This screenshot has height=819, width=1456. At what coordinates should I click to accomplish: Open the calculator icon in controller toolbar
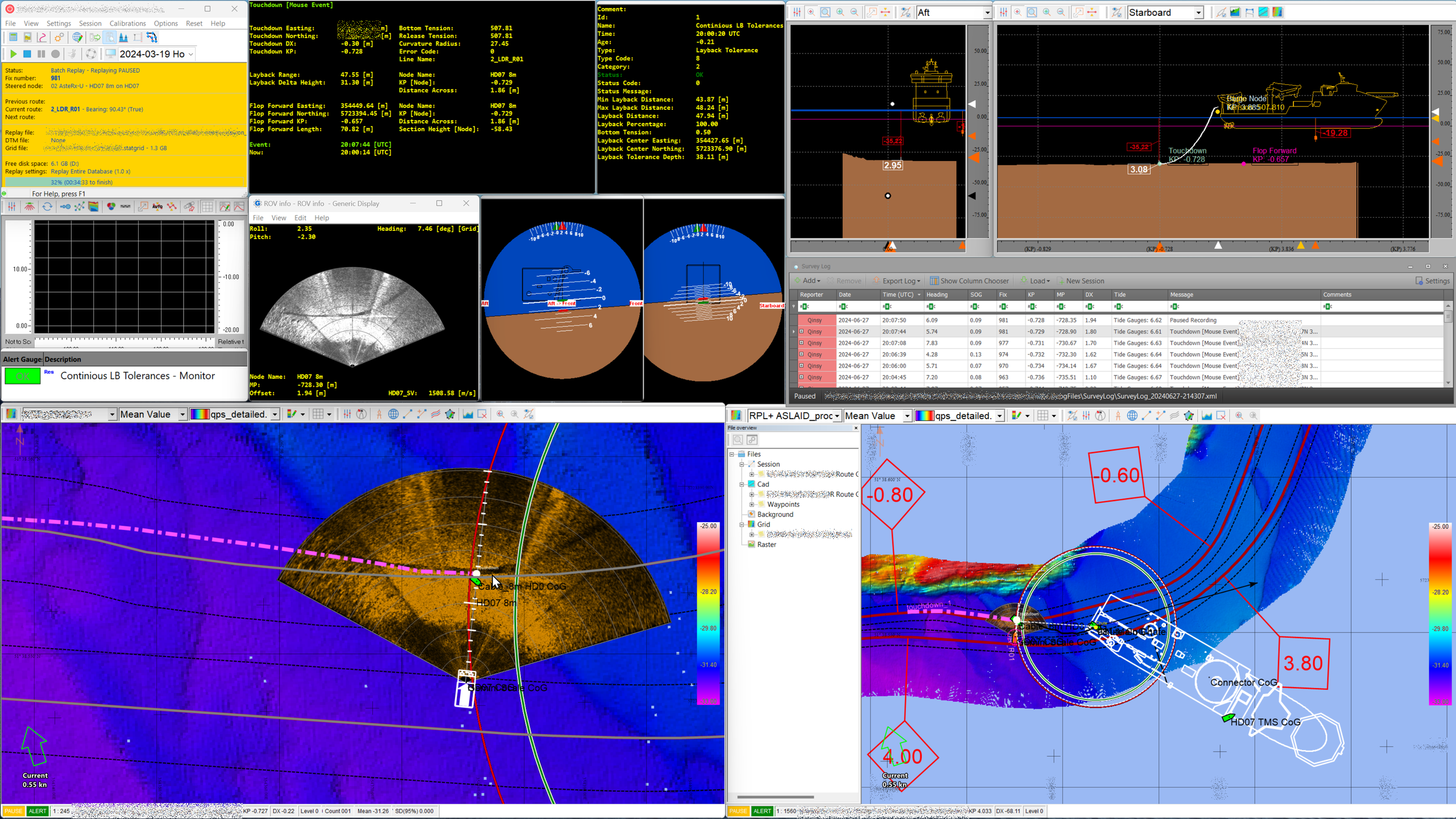point(13,38)
